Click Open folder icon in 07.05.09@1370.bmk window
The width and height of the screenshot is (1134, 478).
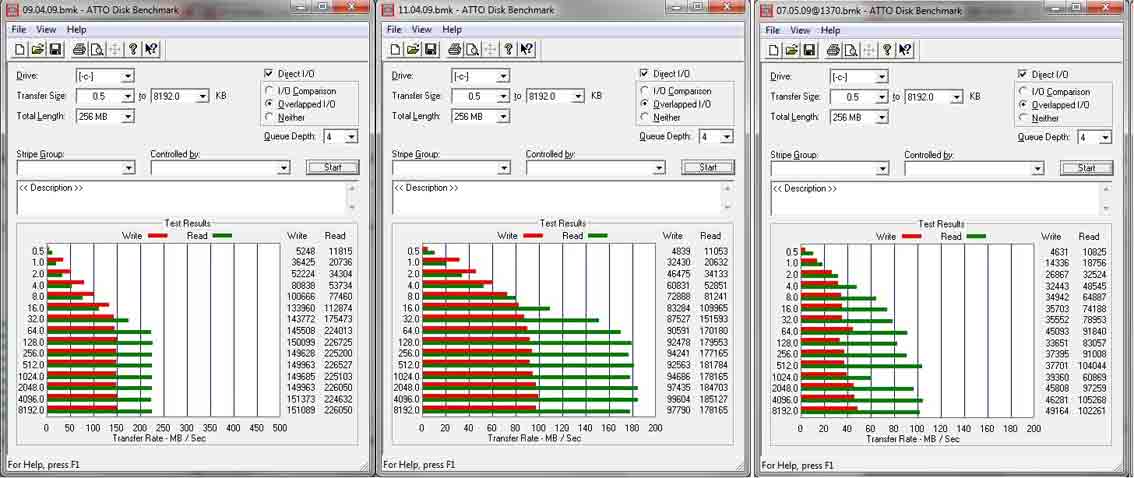pos(792,50)
